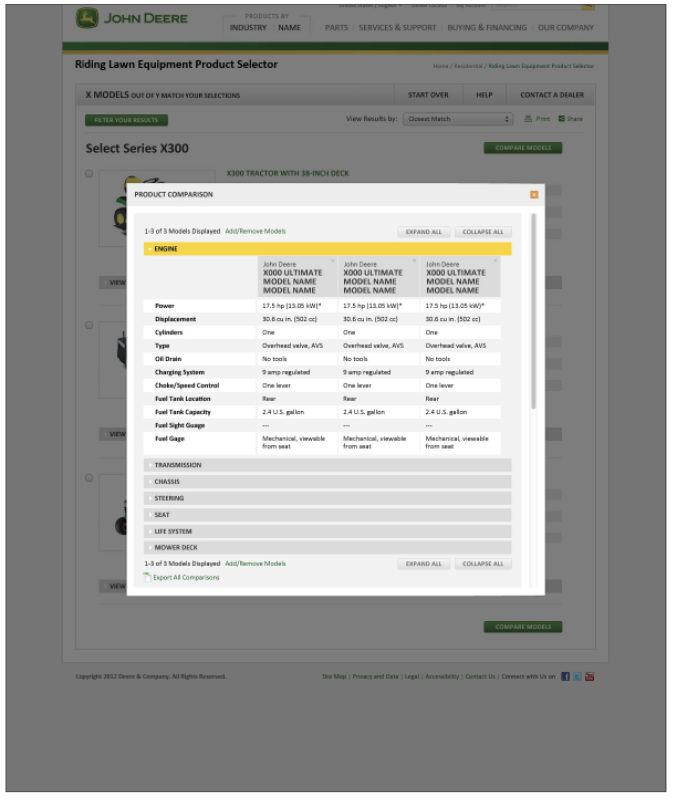674x800 pixels.
Task: Open the Facebook icon in the footer
Action: [565, 677]
